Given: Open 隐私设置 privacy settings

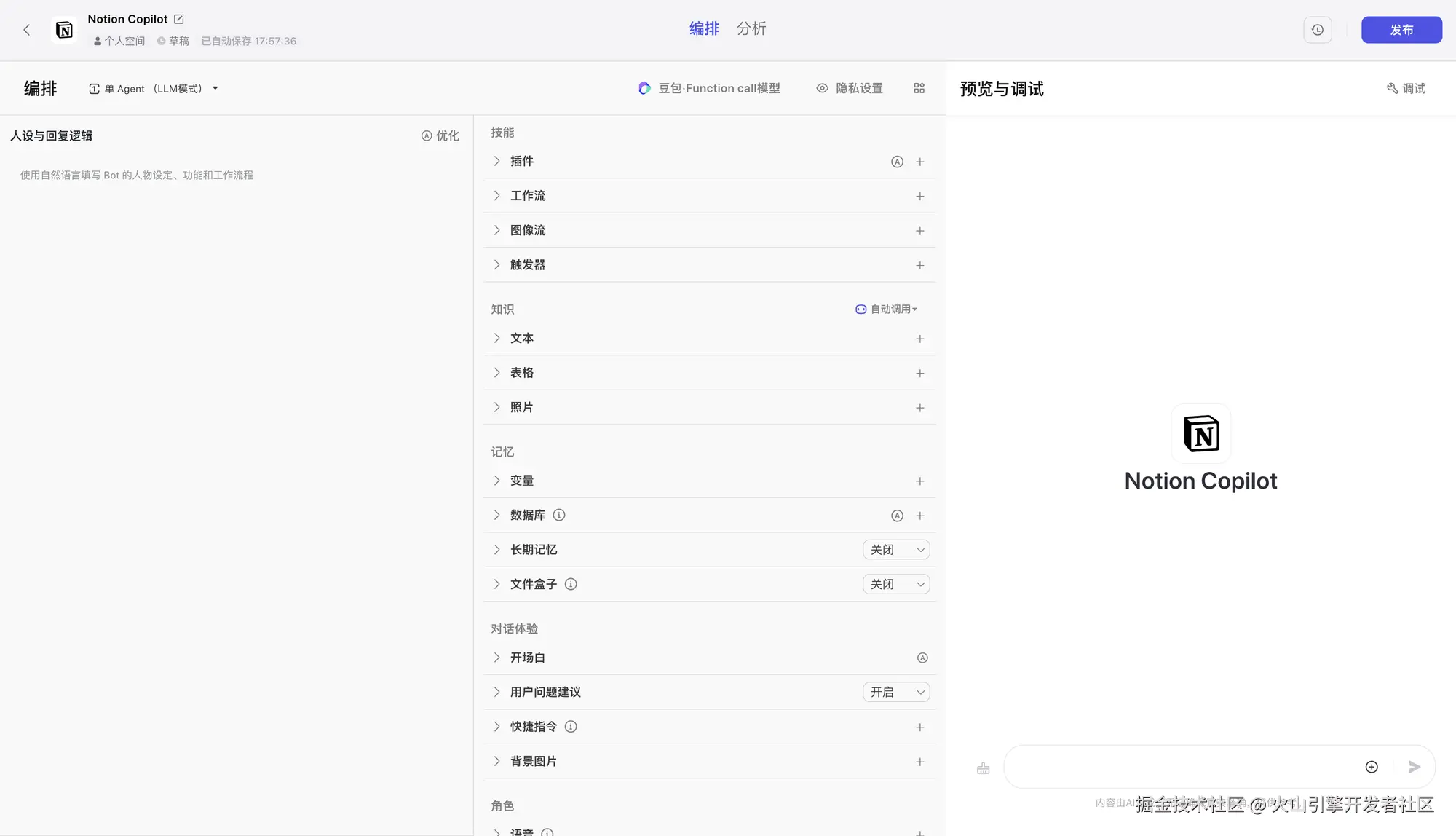Looking at the screenshot, I should click(x=850, y=88).
